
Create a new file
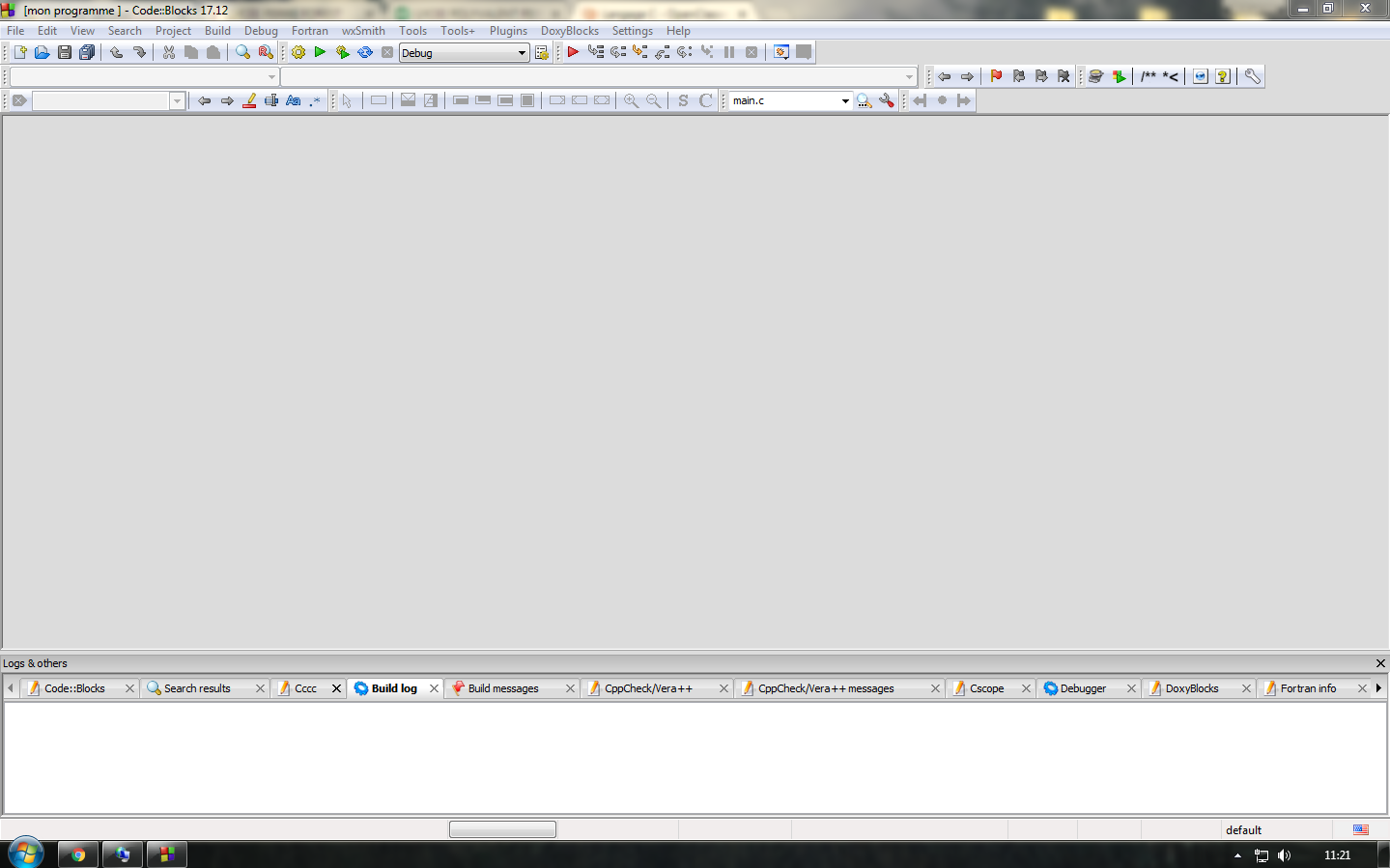coord(18,52)
